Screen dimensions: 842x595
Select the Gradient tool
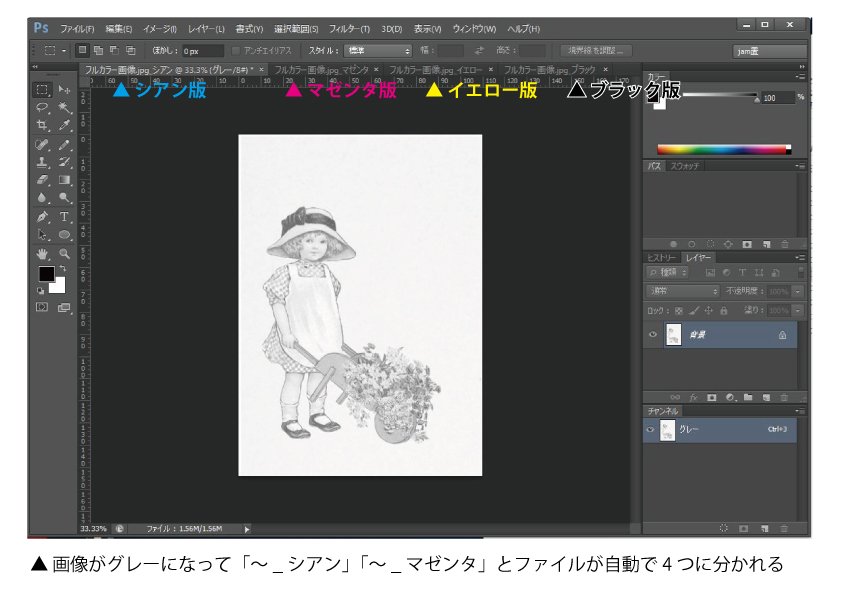click(64, 180)
